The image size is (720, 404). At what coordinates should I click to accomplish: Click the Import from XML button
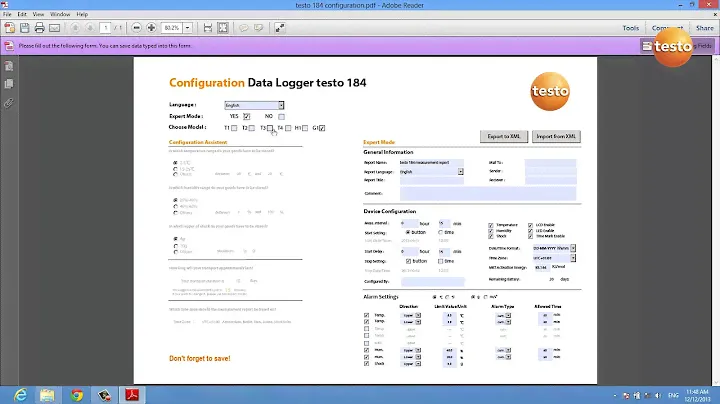pyautogui.click(x=556, y=136)
